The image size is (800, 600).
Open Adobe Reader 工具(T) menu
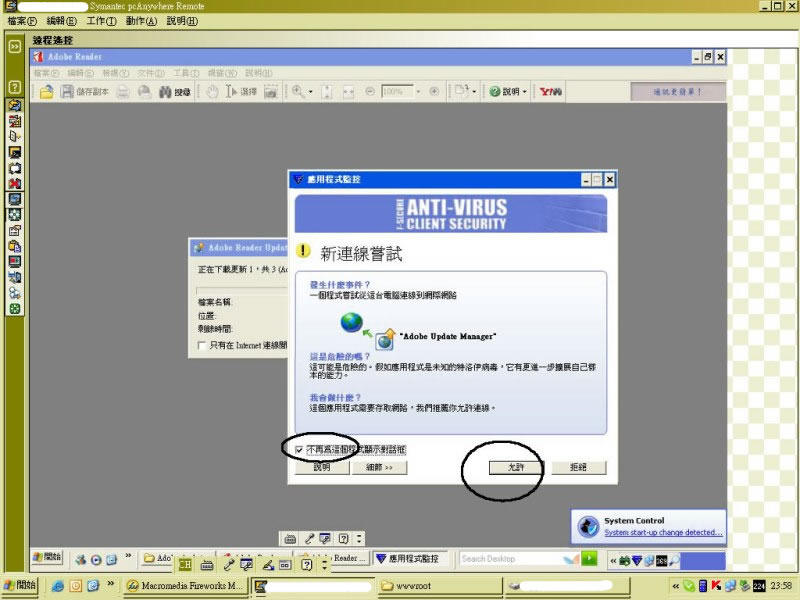tap(186, 73)
